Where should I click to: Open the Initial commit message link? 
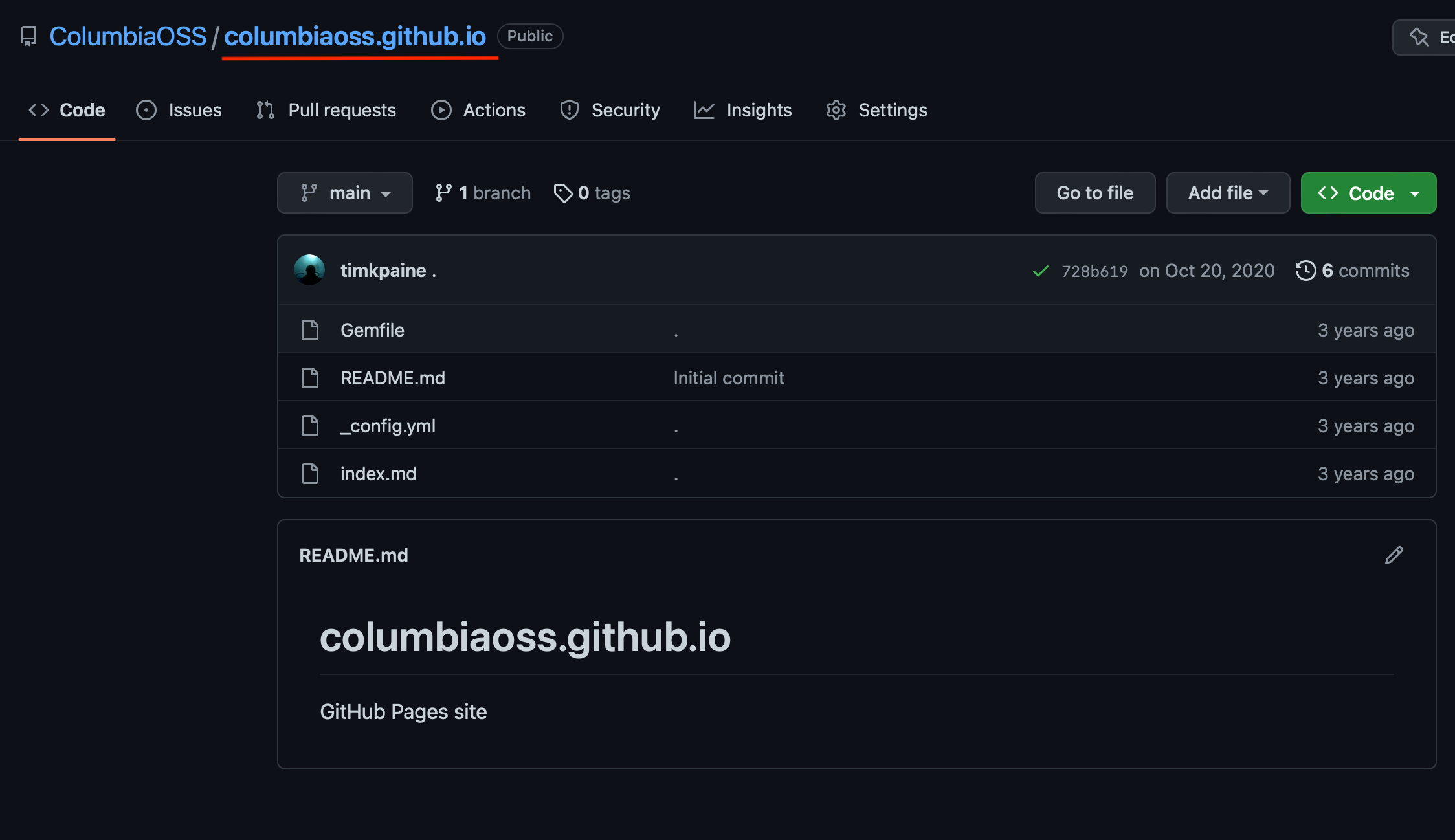[729, 378]
